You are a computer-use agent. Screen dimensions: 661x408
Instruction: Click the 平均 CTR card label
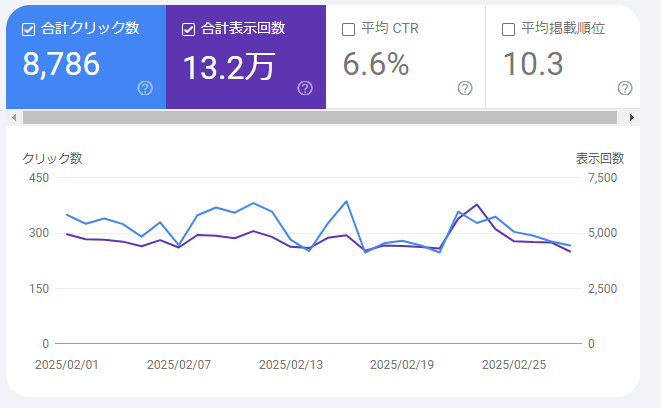tap(390, 28)
